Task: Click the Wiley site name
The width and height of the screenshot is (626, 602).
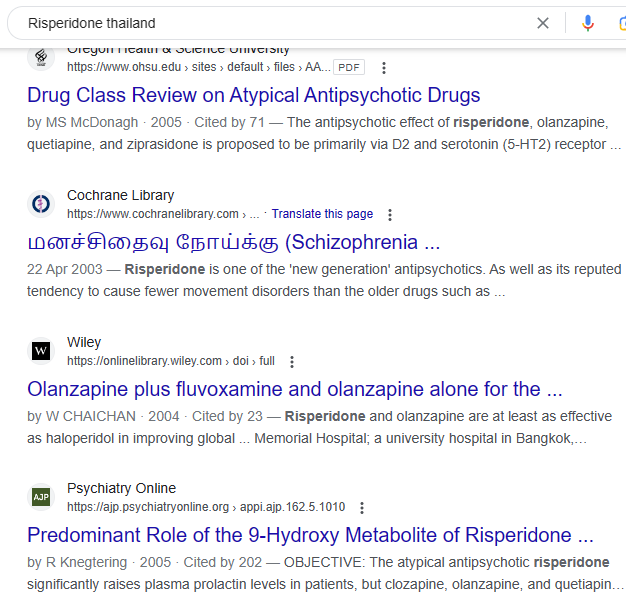Action: pos(84,343)
